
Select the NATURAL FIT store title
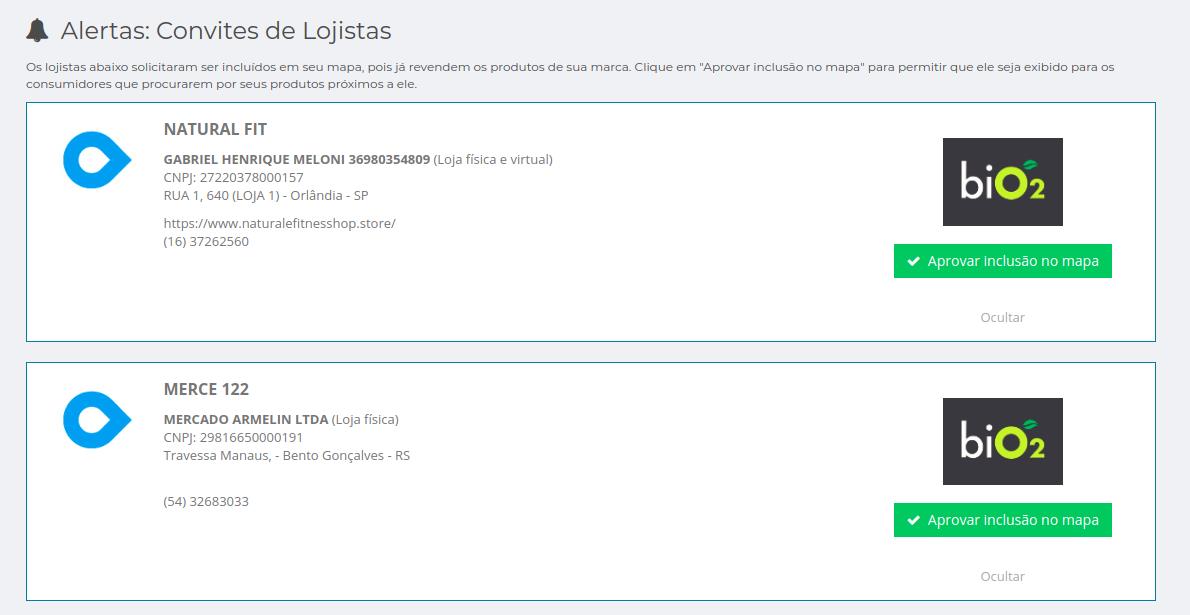[x=215, y=130]
